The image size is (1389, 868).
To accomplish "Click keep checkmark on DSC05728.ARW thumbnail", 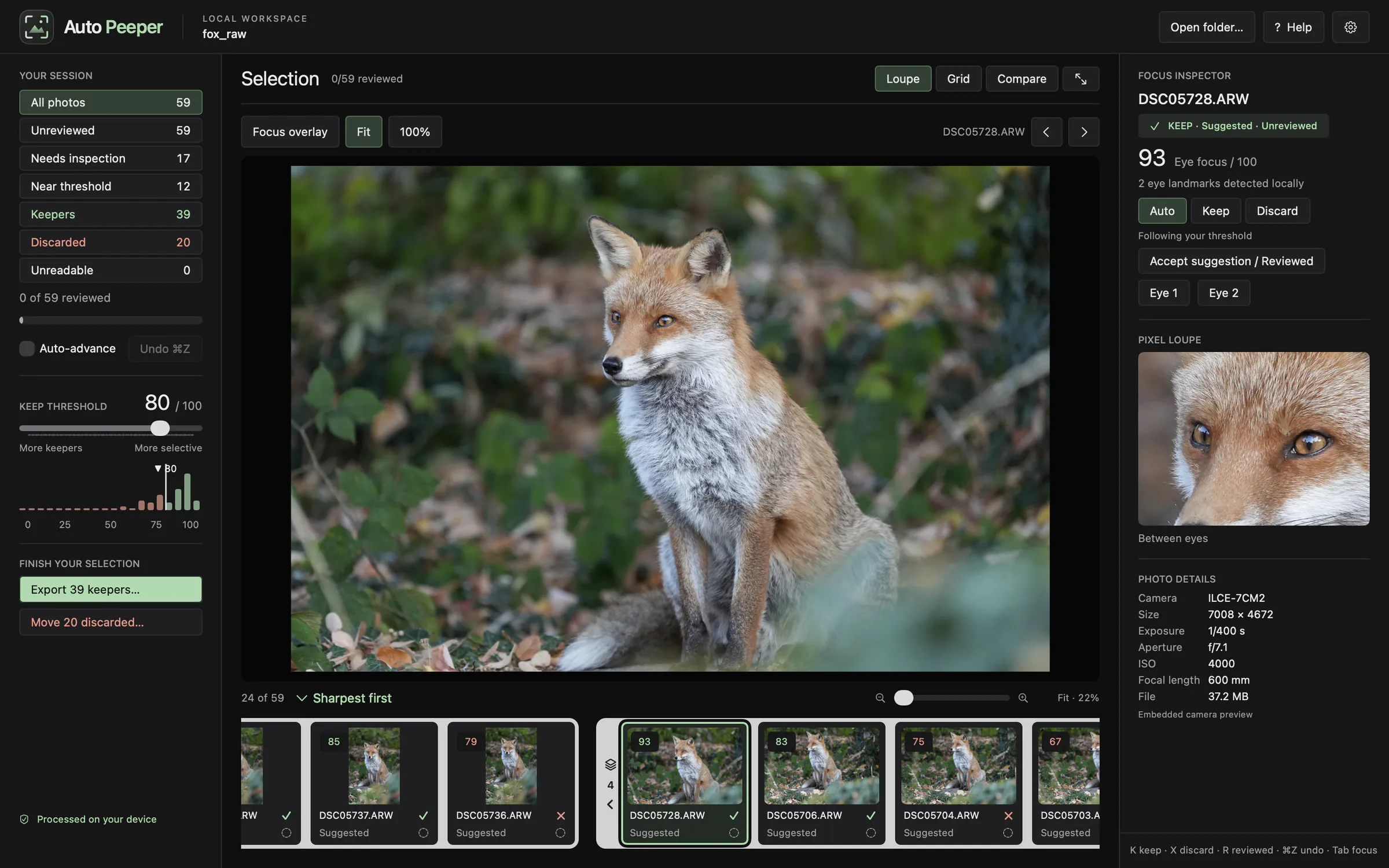I will pyautogui.click(x=734, y=815).
